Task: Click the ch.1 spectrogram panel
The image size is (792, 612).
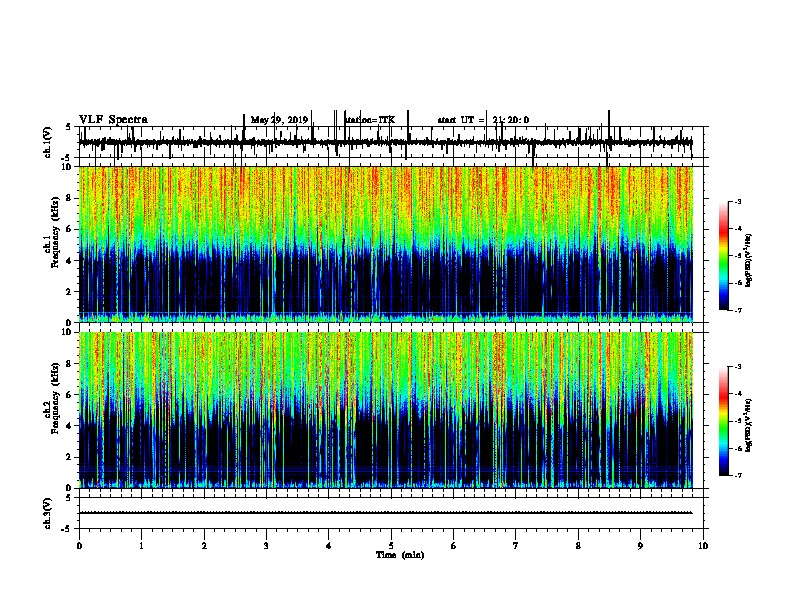Action: tap(386, 244)
